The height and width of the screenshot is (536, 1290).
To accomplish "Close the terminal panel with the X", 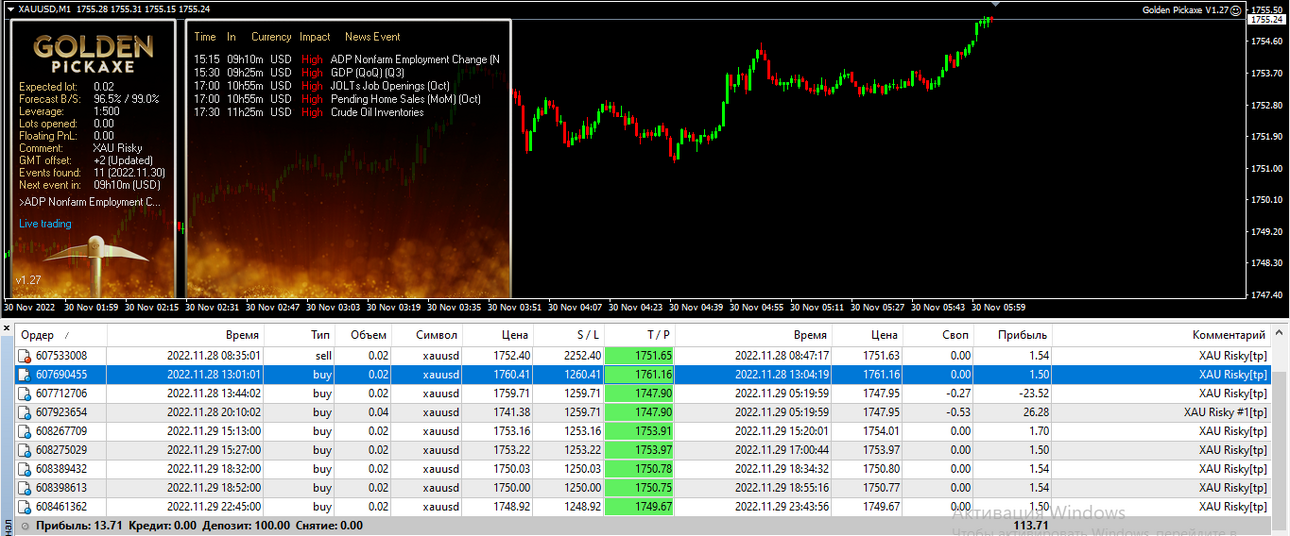I will pos(6,326).
